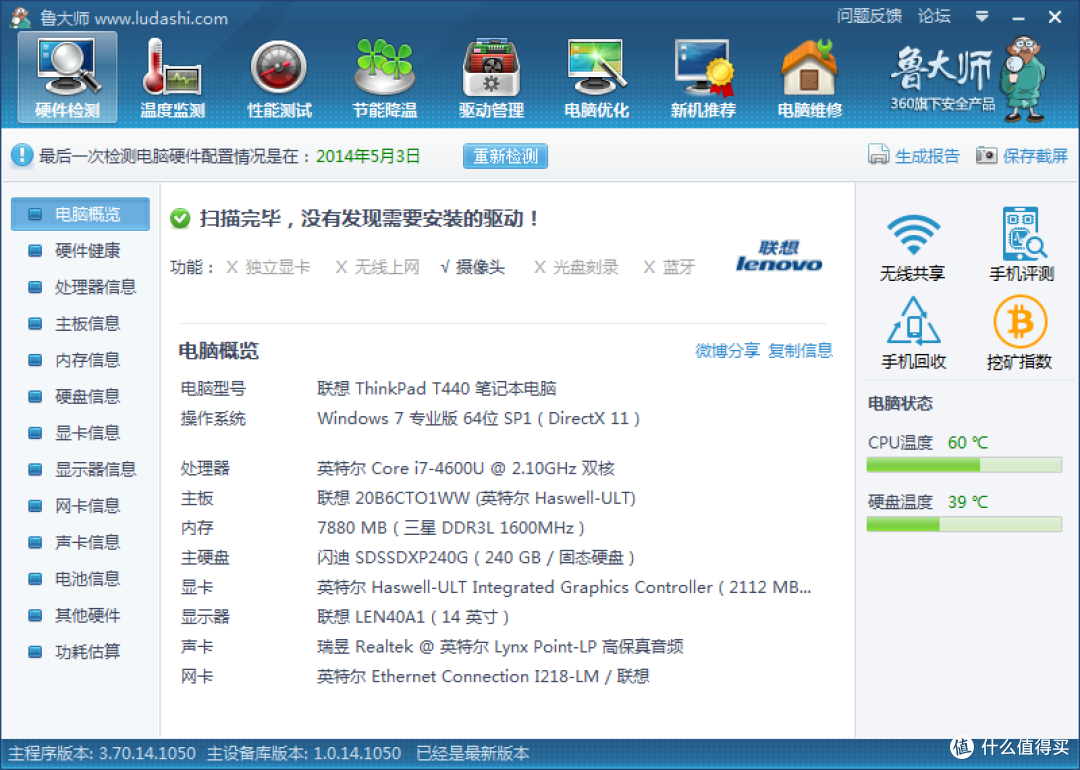The height and width of the screenshot is (770, 1080).
Task: Click the 摄像头 feature label
Action: pyautogui.click(x=480, y=267)
